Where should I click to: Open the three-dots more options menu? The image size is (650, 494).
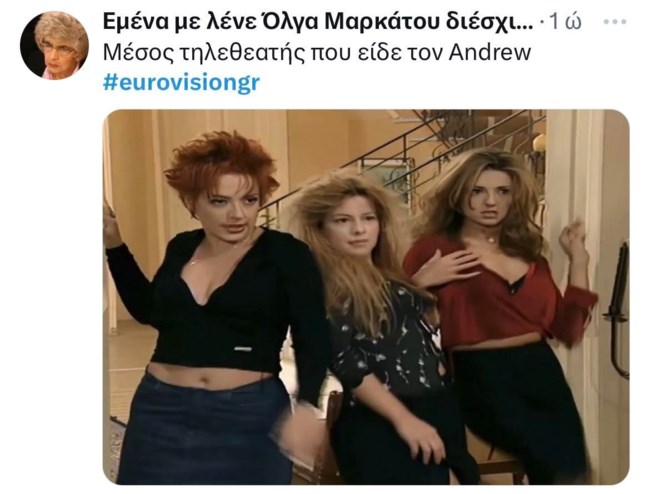pyautogui.click(x=614, y=22)
